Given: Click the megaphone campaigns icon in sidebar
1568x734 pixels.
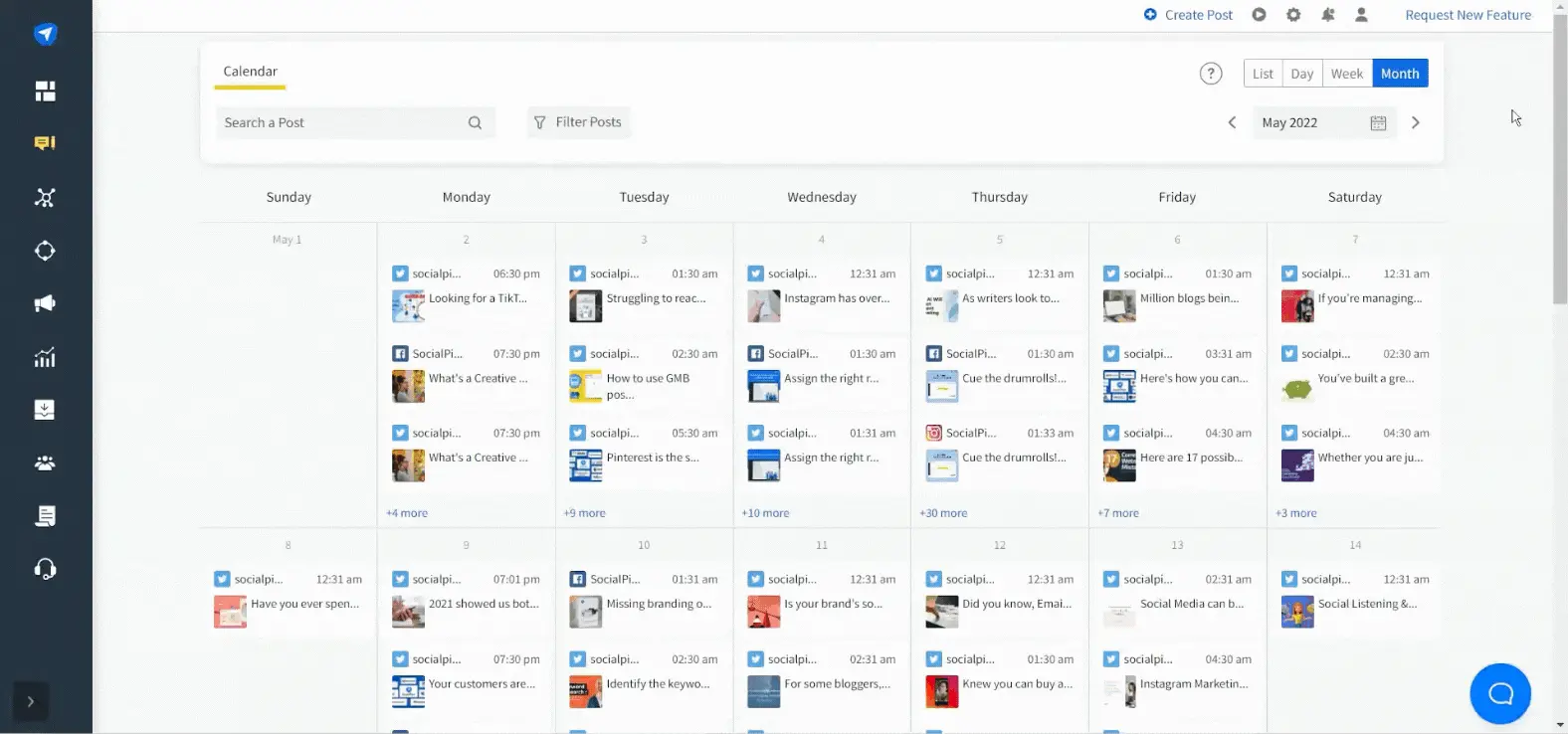Looking at the screenshot, I should 45,303.
